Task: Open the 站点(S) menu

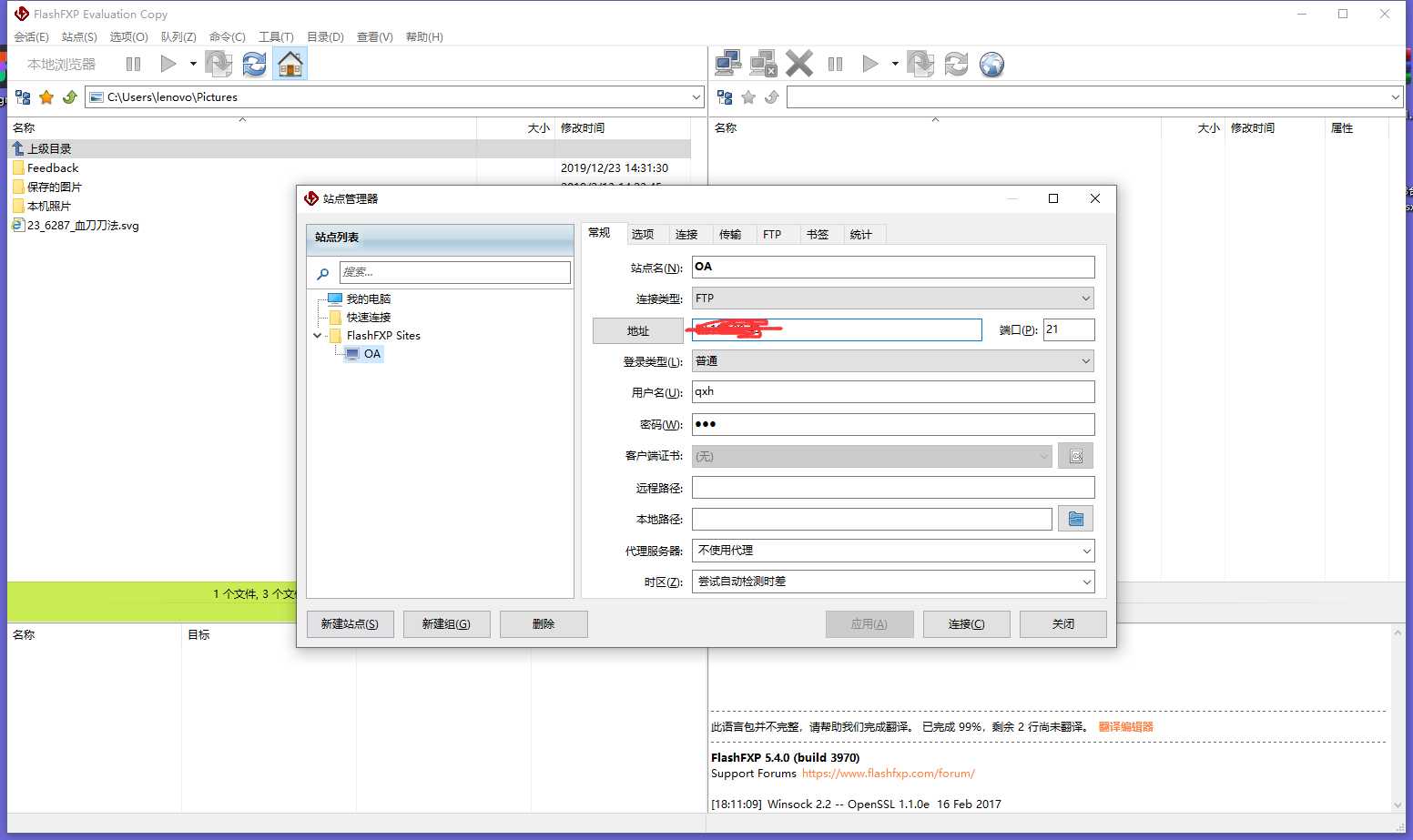Action: coord(79,36)
